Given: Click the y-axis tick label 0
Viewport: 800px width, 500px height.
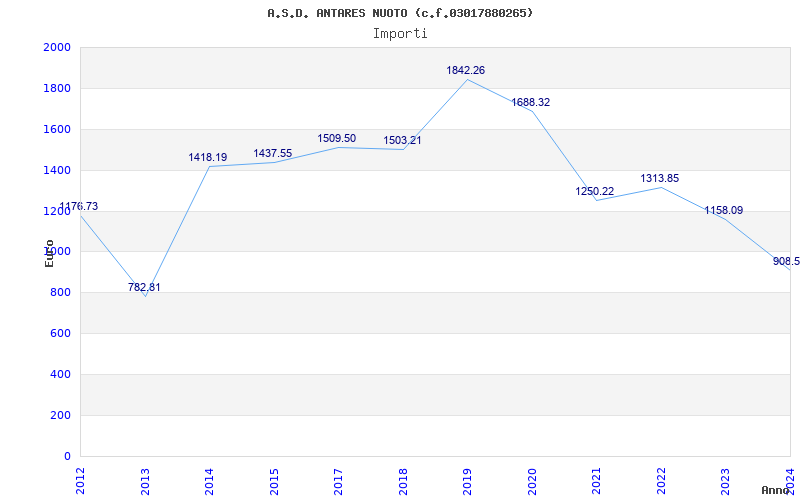Looking at the screenshot, I should click(67, 456).
